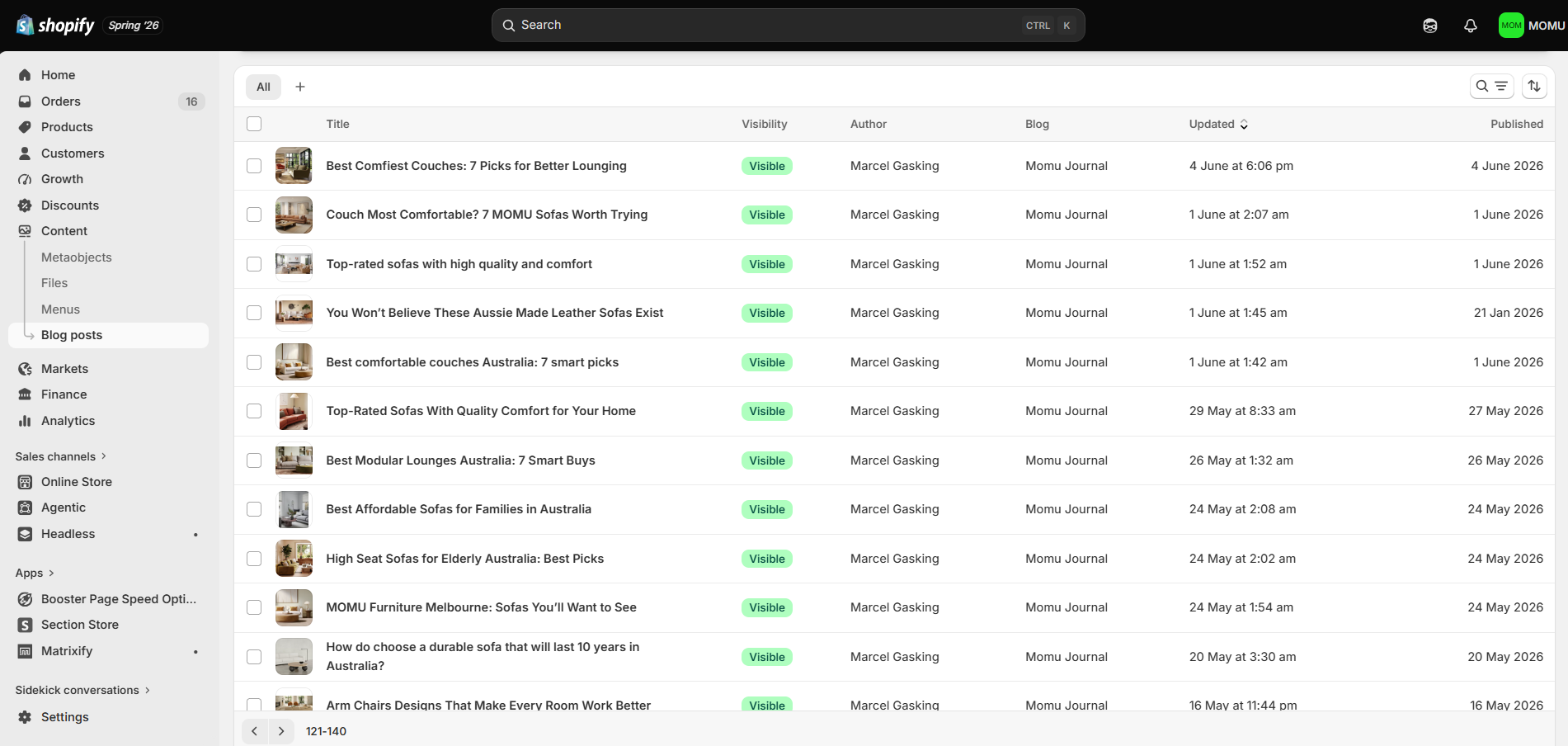
Task: Open Metaobjects under Content
Action: click(x=77, y=257)
